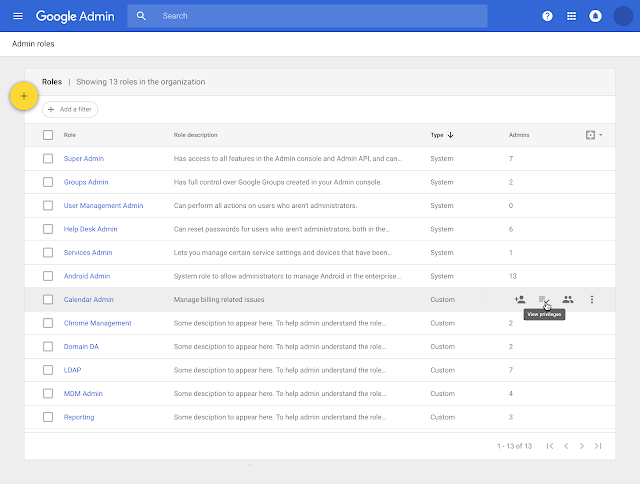This screenshot has width=640, height=484.
Task: Select the Help Desk Admin checkbox
Action: click(48, 229)
